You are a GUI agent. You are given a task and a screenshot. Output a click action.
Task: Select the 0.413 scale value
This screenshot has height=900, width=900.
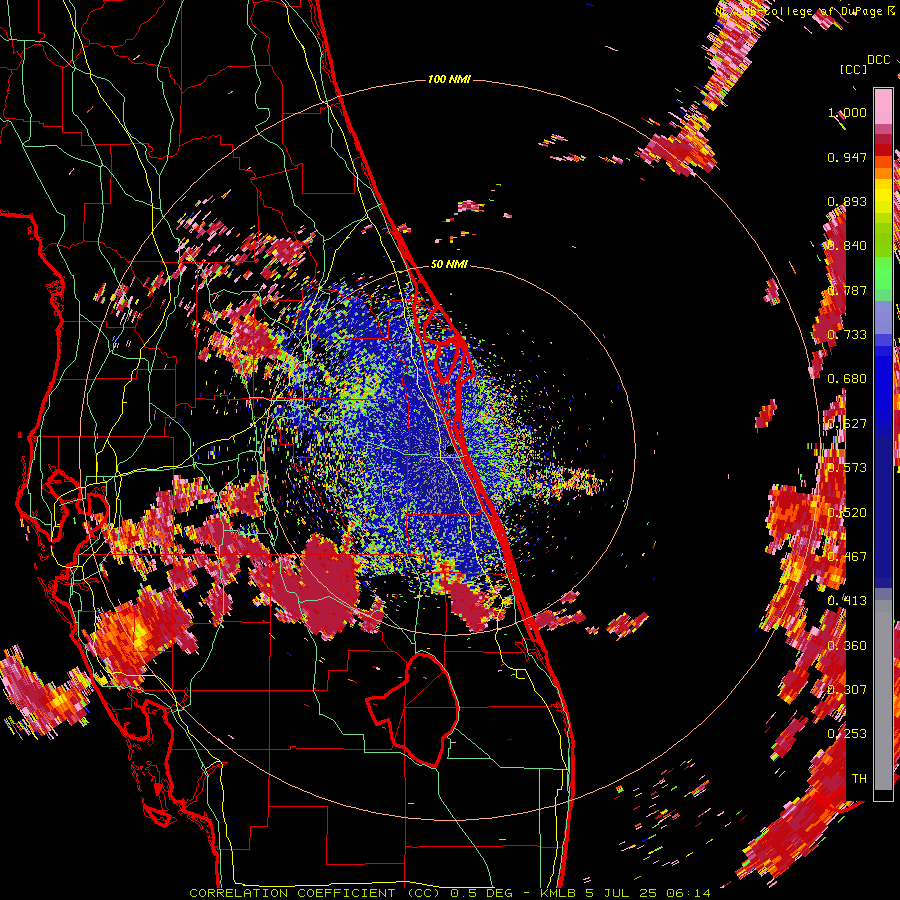point(847,601)
